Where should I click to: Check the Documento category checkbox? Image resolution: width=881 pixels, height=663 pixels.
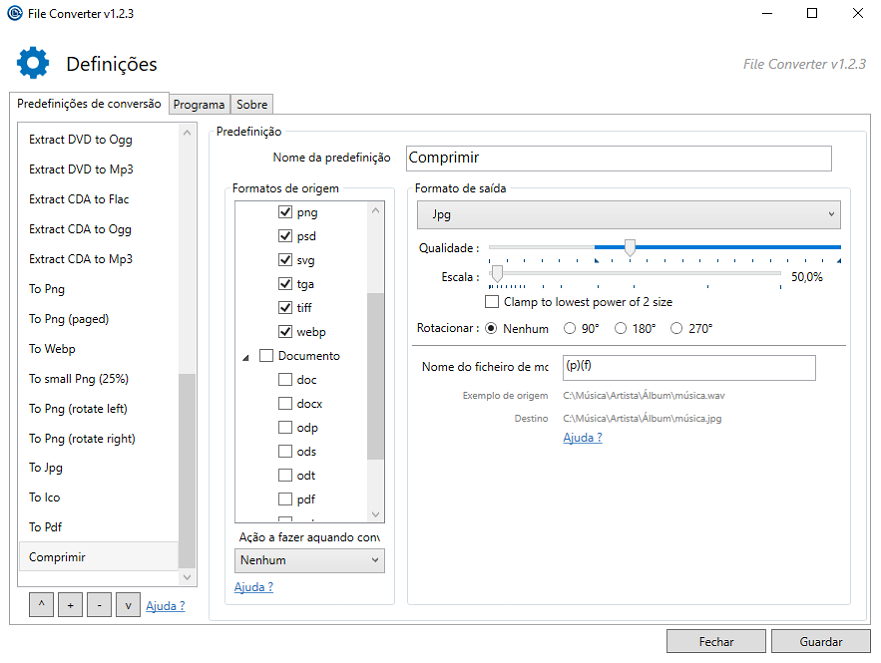click(266, 356)
